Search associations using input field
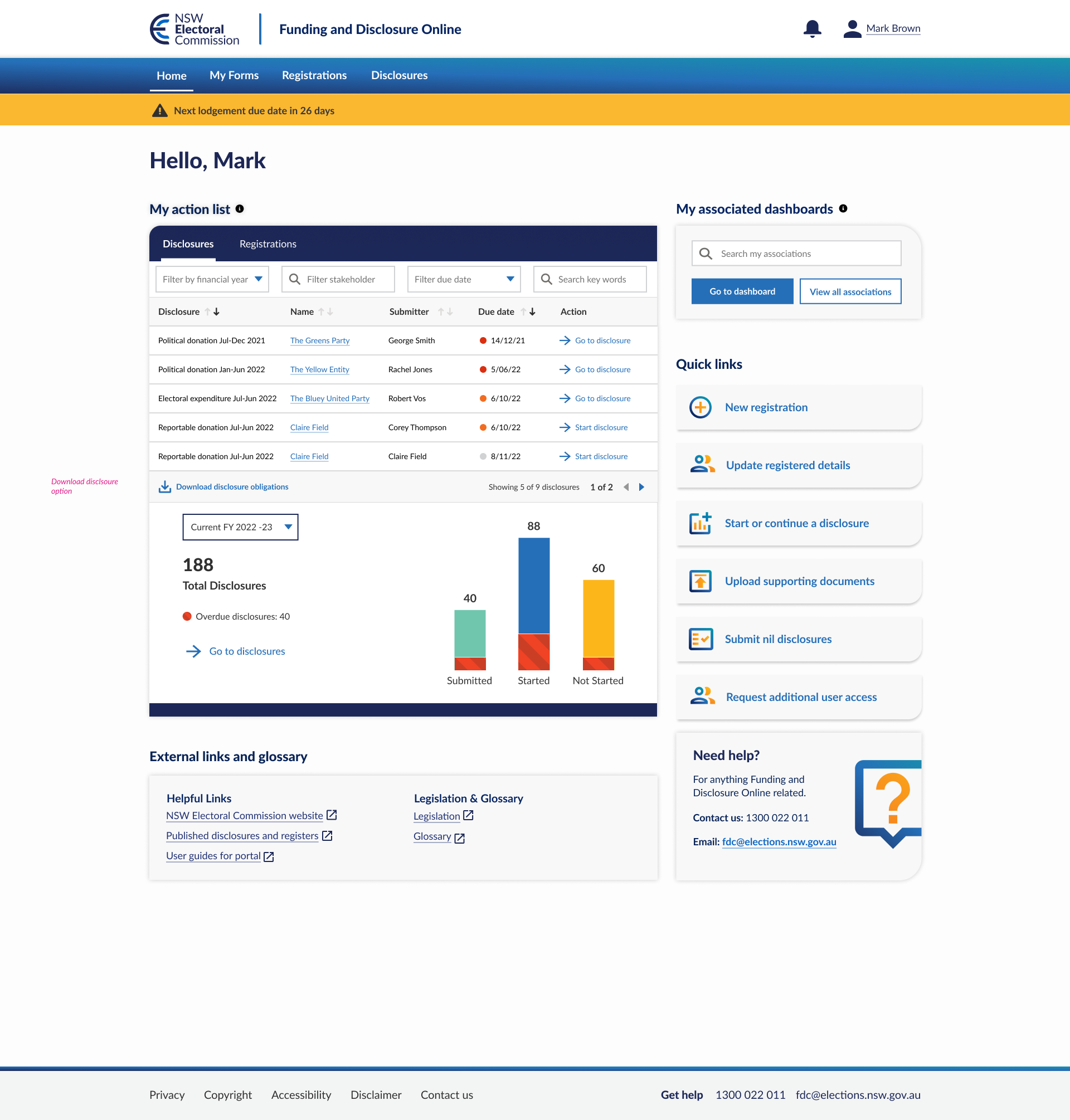Viewport: 1070px width, 1120px height. pos(797,254)
